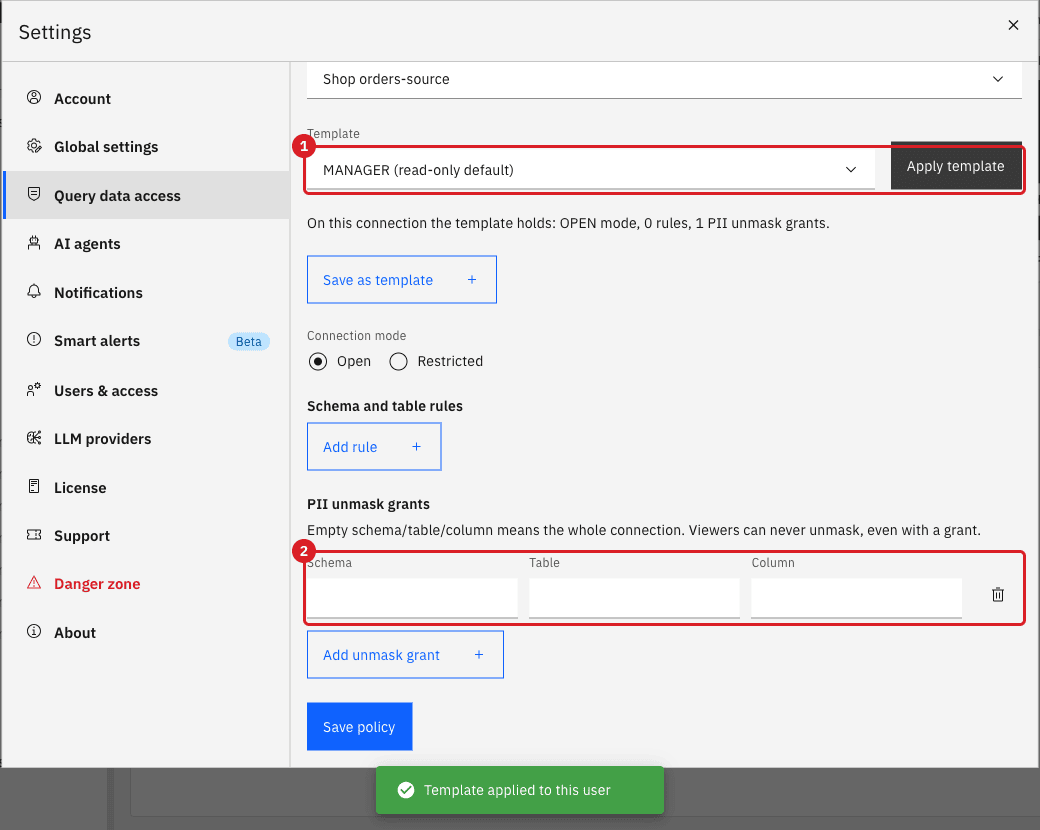
Task: Switch to AI agents settings
Action: click(146, 243)
